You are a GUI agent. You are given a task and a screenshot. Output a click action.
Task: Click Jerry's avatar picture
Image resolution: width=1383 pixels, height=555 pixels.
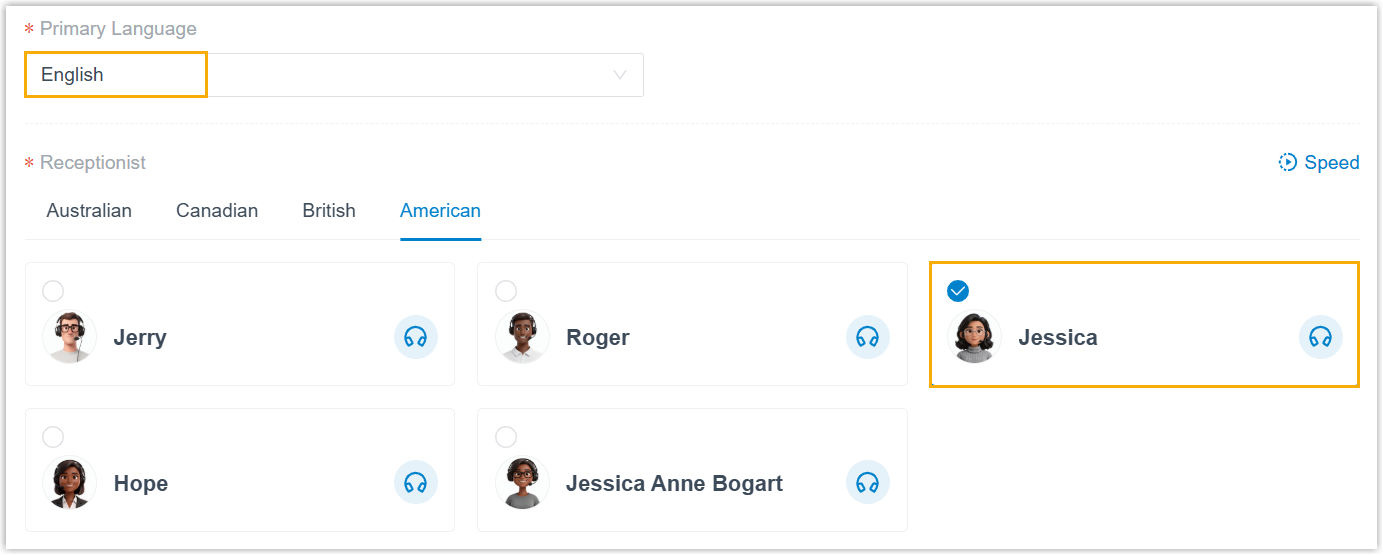[x=70, y=337]
